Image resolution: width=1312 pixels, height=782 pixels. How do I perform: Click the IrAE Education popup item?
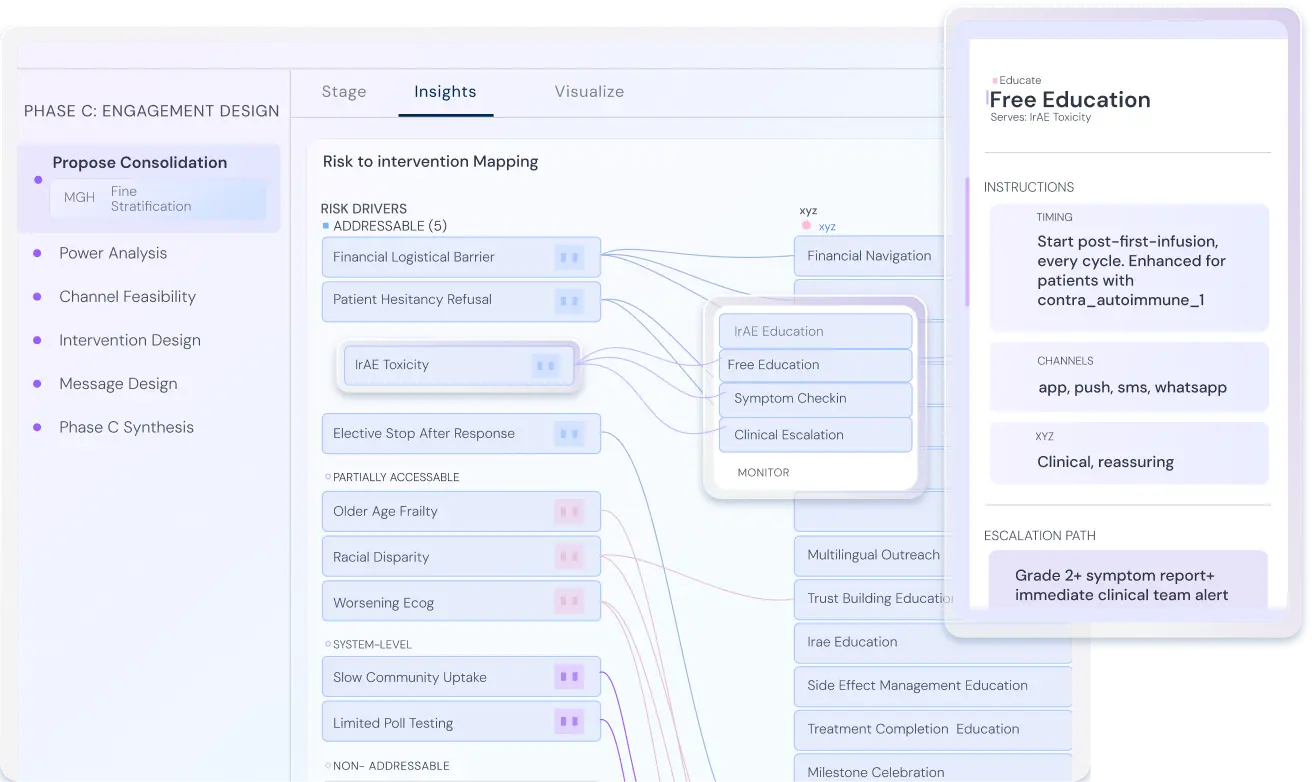815,331
